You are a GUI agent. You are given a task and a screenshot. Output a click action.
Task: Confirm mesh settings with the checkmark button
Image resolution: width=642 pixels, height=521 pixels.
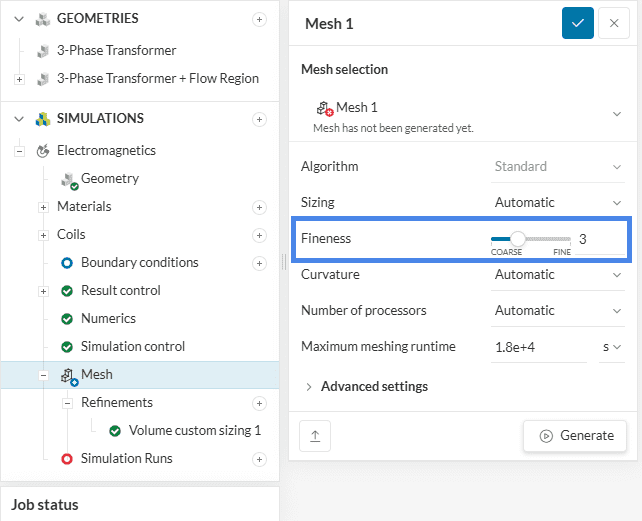pyautogui.click(x=578, y=24)
